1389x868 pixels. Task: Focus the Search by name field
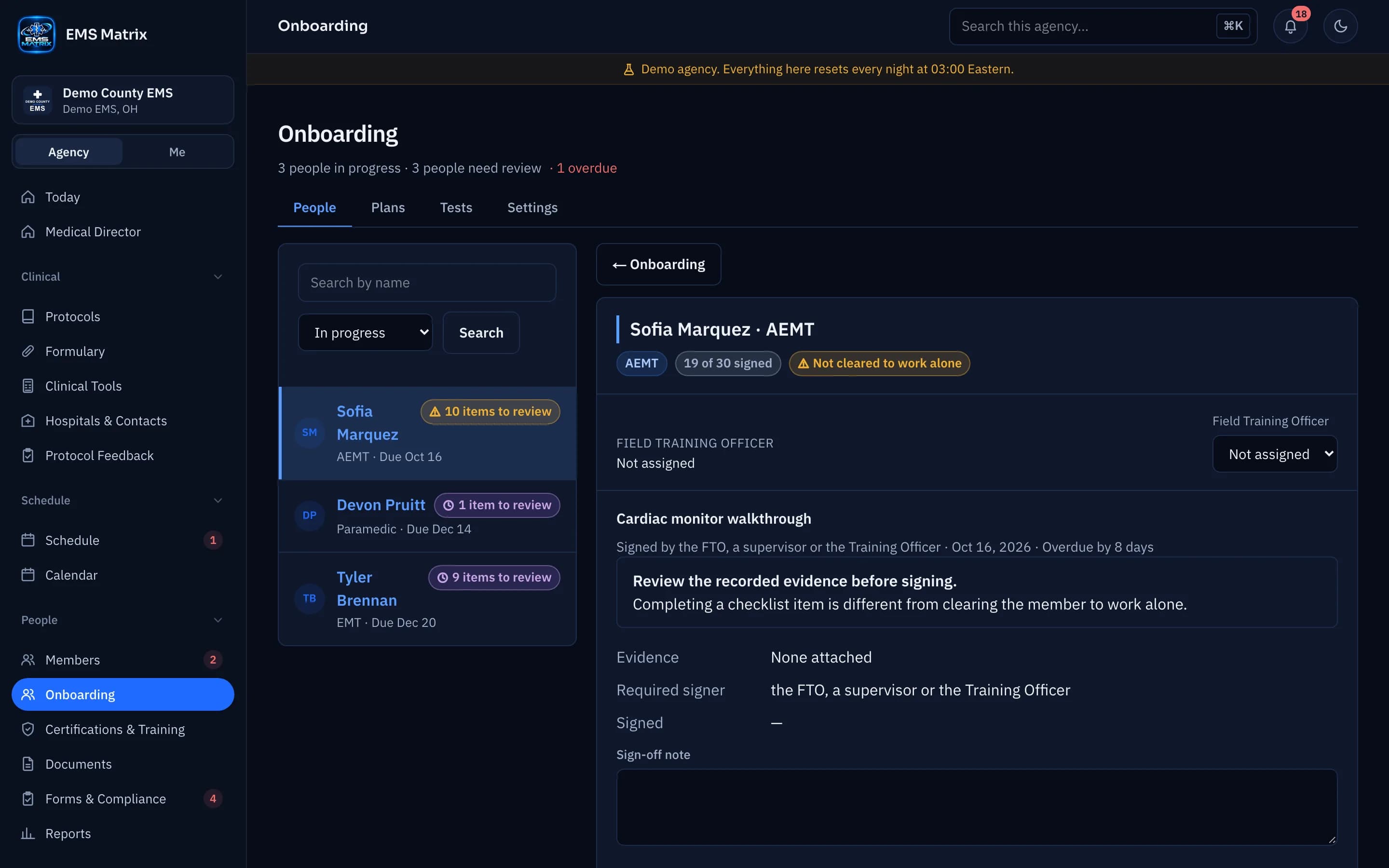[427, 283]
